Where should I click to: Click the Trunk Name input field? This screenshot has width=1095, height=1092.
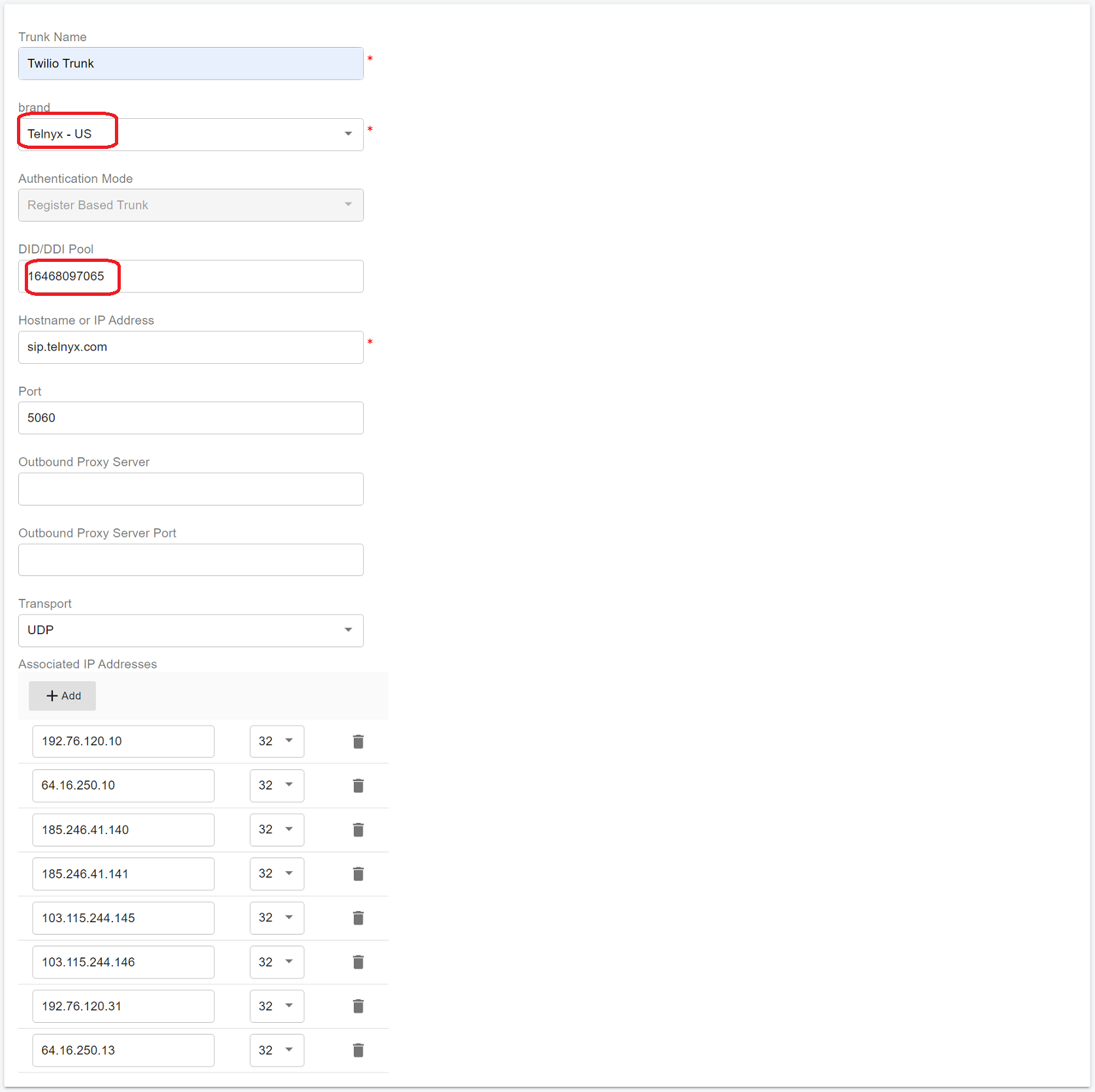click(x=191, y=63)
